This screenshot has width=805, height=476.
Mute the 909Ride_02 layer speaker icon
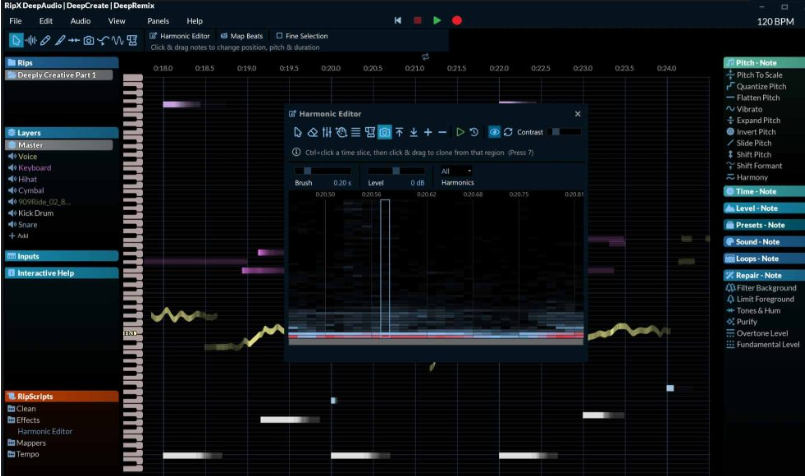(12, 202)
